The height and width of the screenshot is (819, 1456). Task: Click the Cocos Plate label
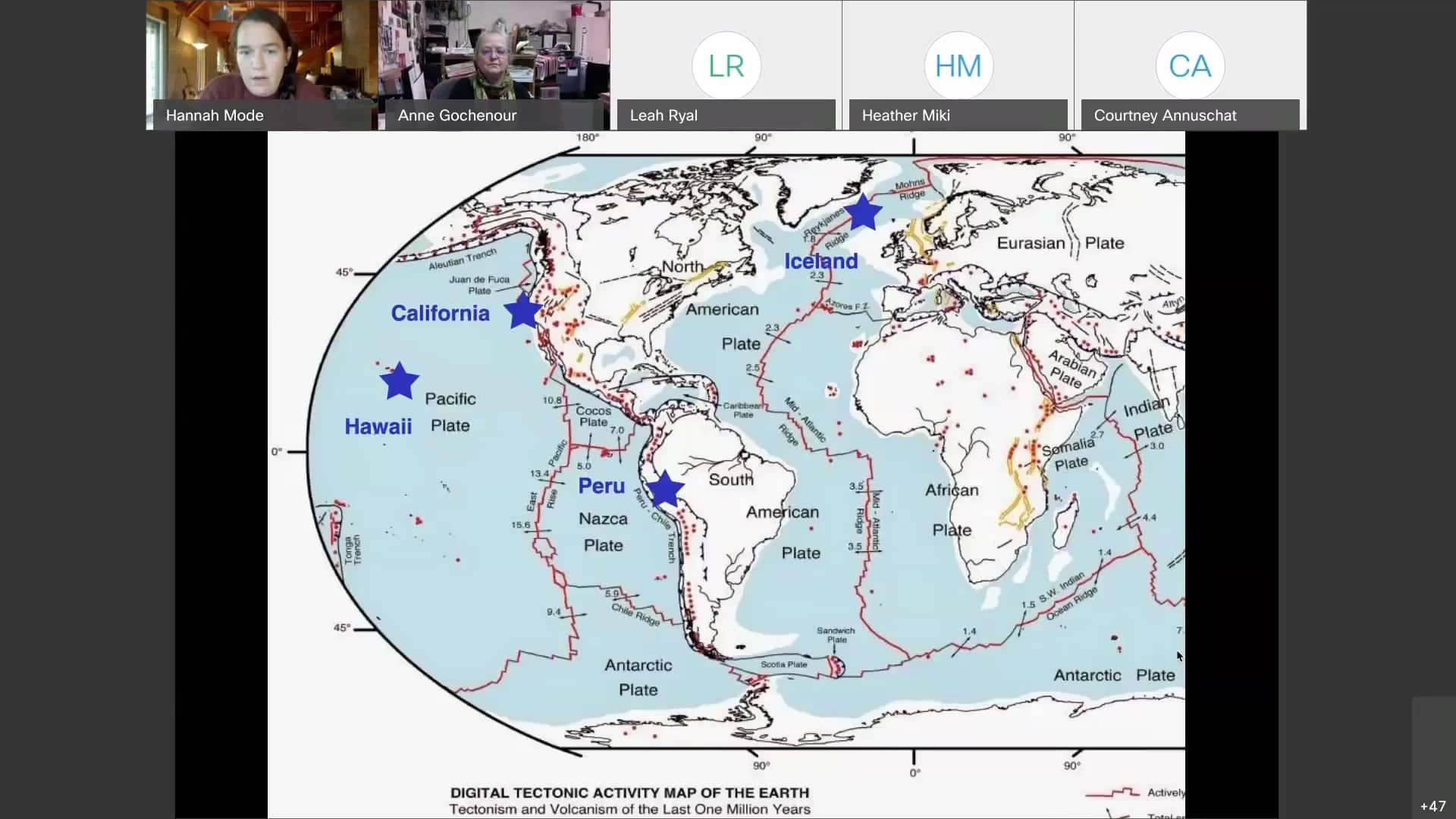coord(593,416)
